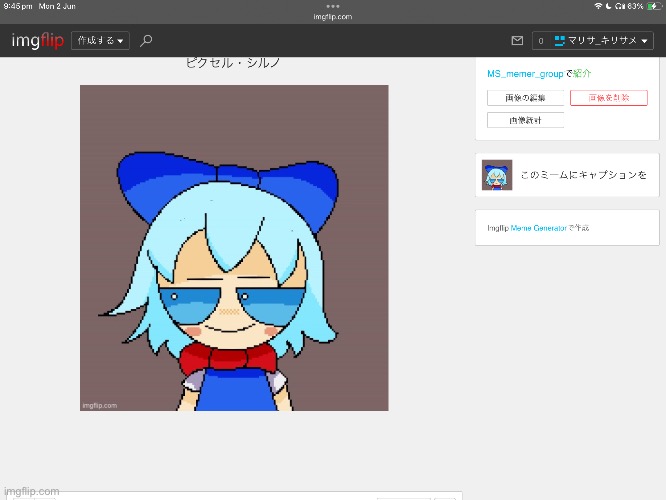Open the notification count 0

(x=541, y=41)
